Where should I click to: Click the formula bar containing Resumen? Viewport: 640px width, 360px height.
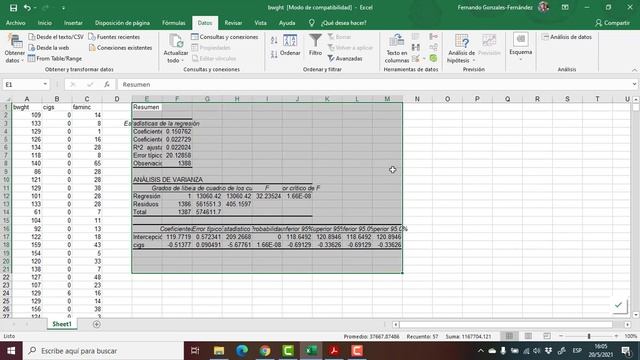tap(376, 84)
